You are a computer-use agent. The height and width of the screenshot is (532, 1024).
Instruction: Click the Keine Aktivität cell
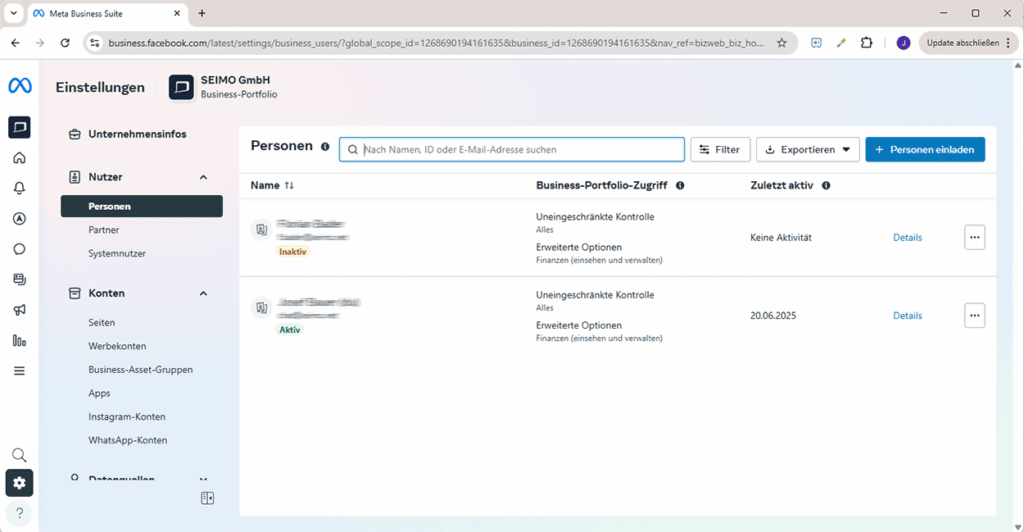point(780,238)
